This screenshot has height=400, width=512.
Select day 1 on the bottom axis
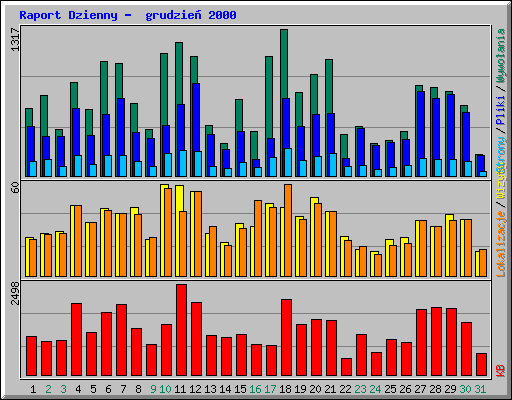[x=33, y=389]
